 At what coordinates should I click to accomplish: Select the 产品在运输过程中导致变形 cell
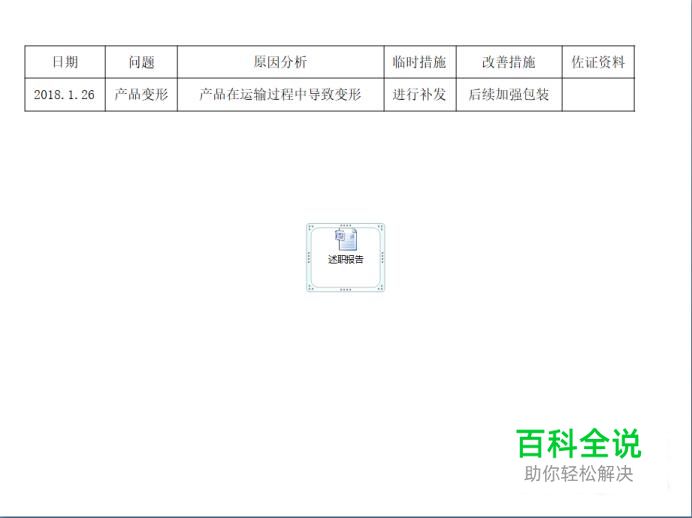click(280, 94)
